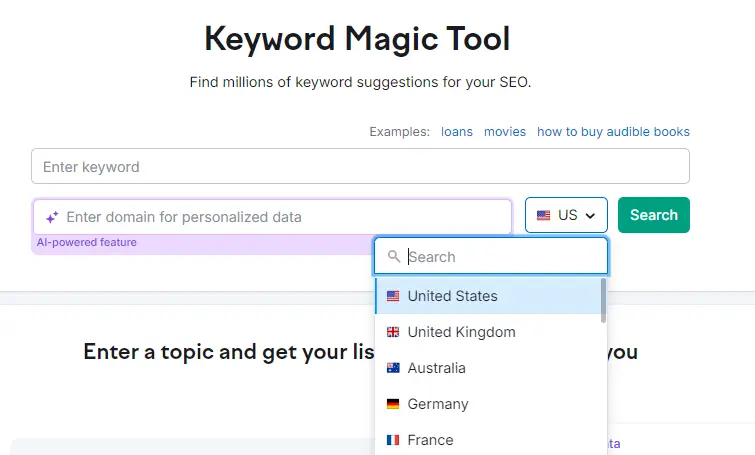Select United States from country list

(452, 296)
